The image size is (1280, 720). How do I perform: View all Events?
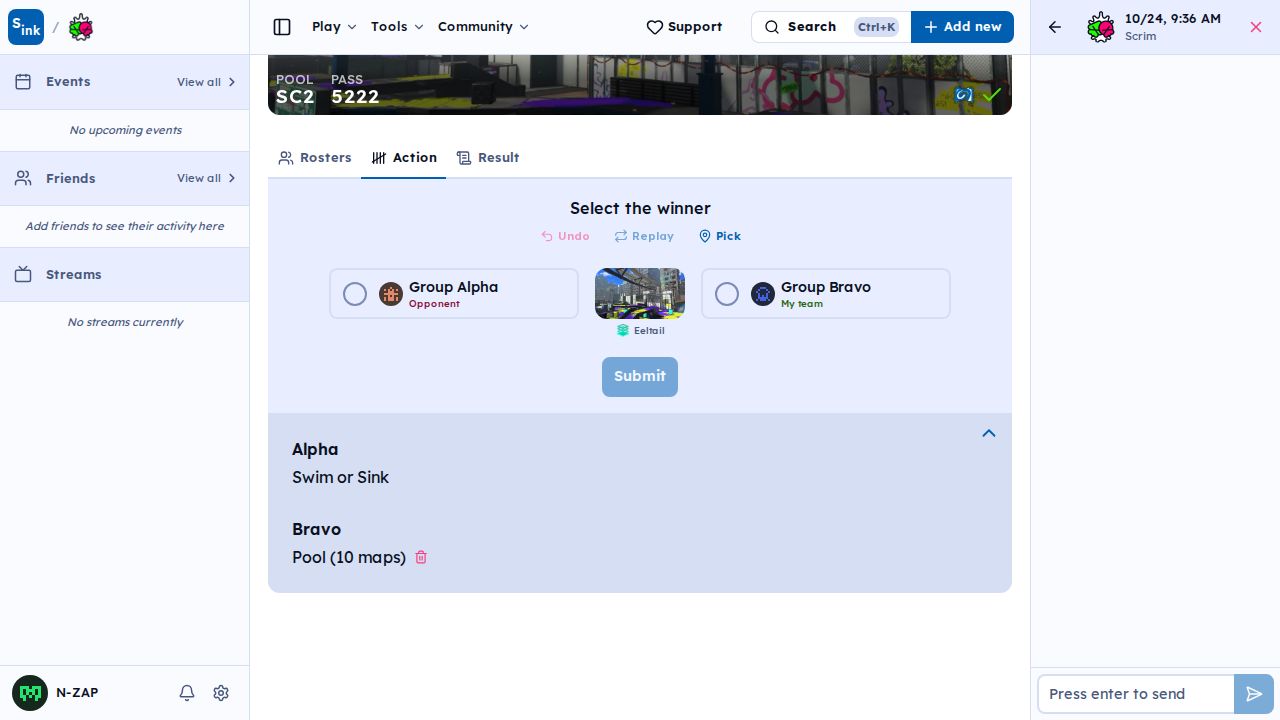pyautogui.click(x=207, y=82)
